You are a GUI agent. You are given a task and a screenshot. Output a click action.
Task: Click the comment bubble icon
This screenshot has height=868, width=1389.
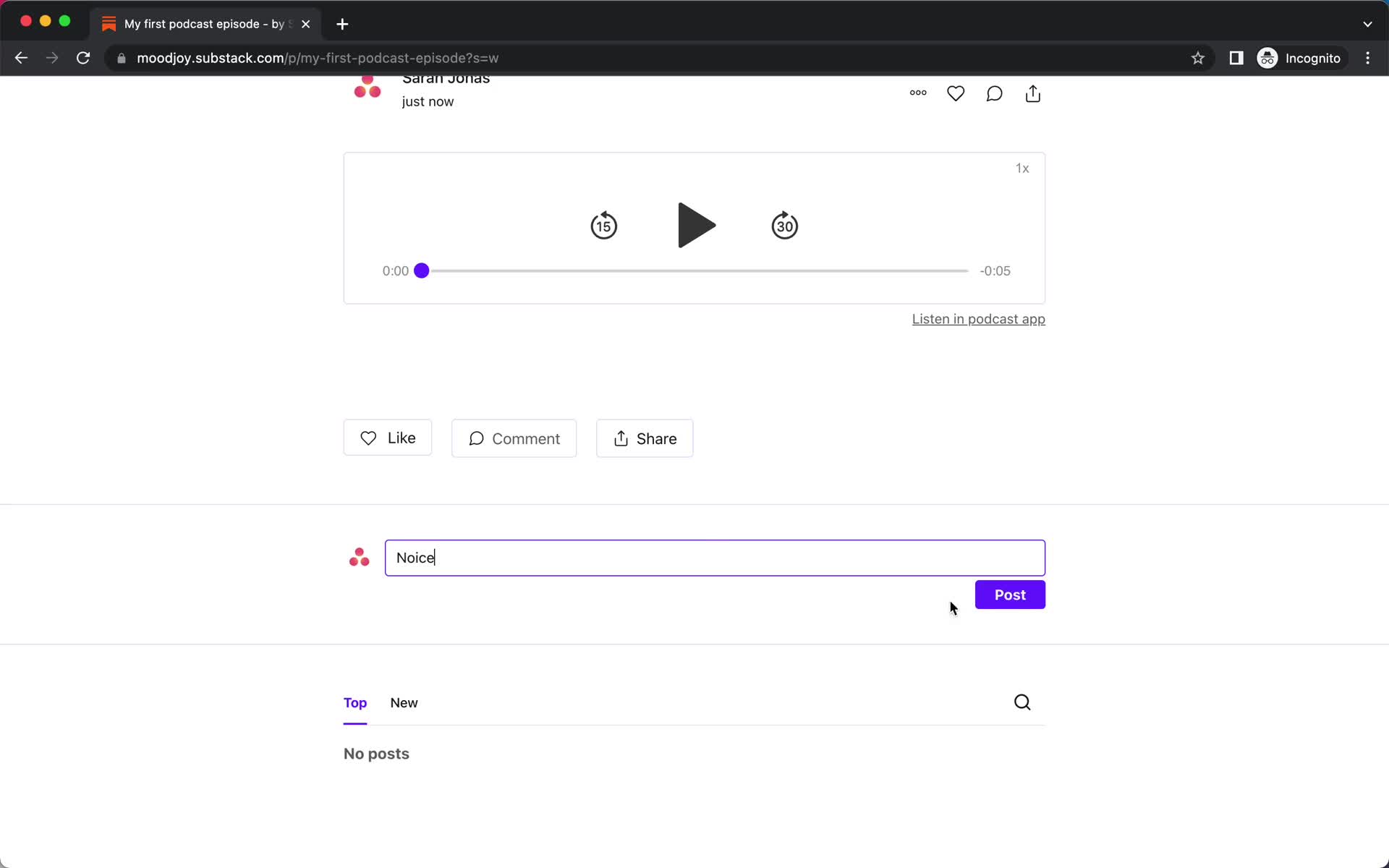coord(995,93)
